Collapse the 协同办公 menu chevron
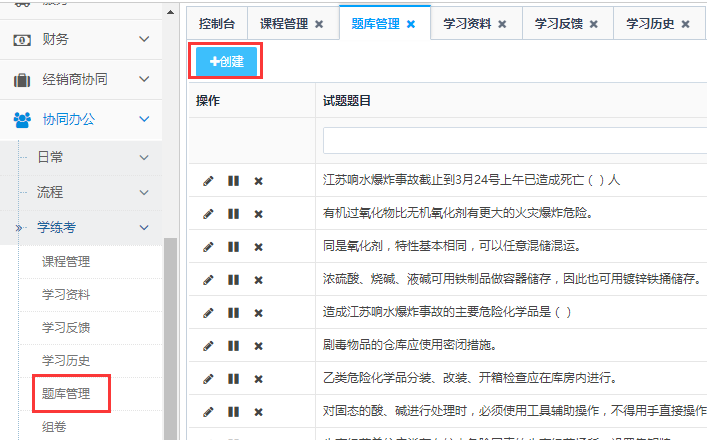The height and width of the screenshot is (440, 707). click(144, 119)
